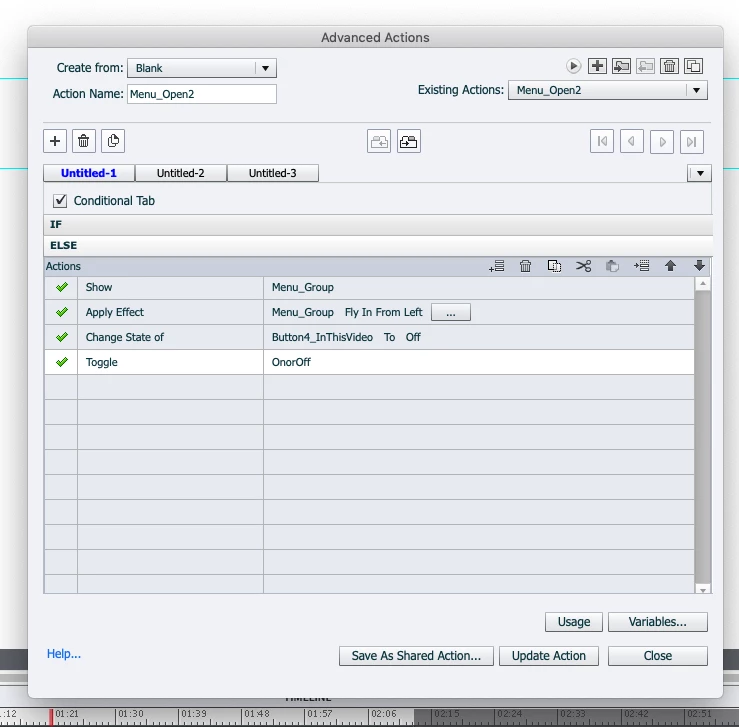The height and width of the screenshot is (727, 739).
Task: Click the Usage button
Action: [574, 622]
